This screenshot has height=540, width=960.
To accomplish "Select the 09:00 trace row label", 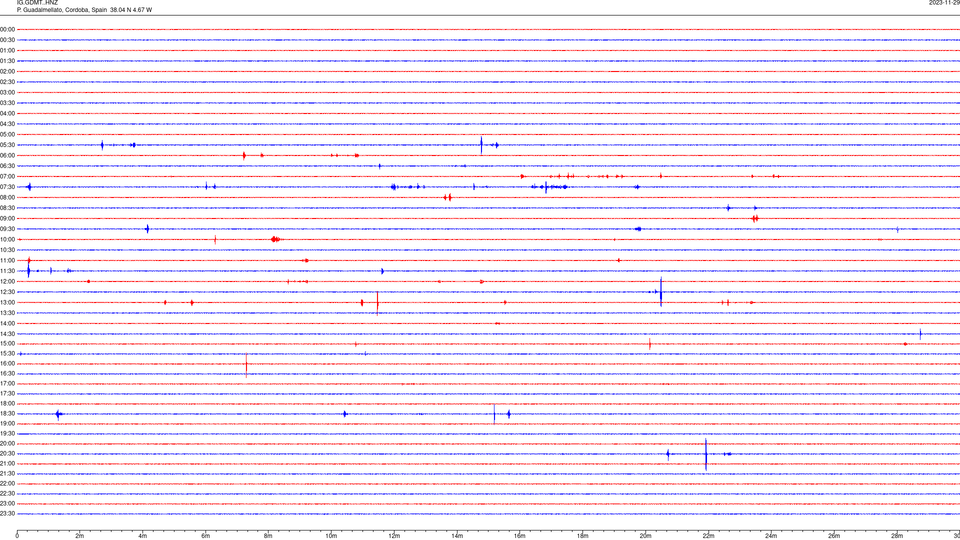I will (x=7, y=219).
